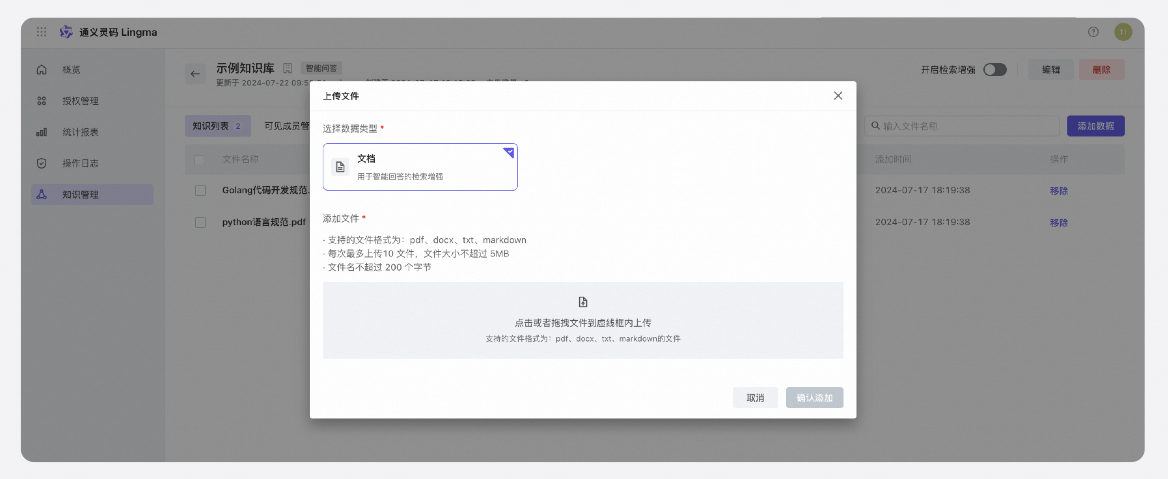Click the 智能问答 tag
Screen dimensions: 1168x479
(x=321, y=68)
